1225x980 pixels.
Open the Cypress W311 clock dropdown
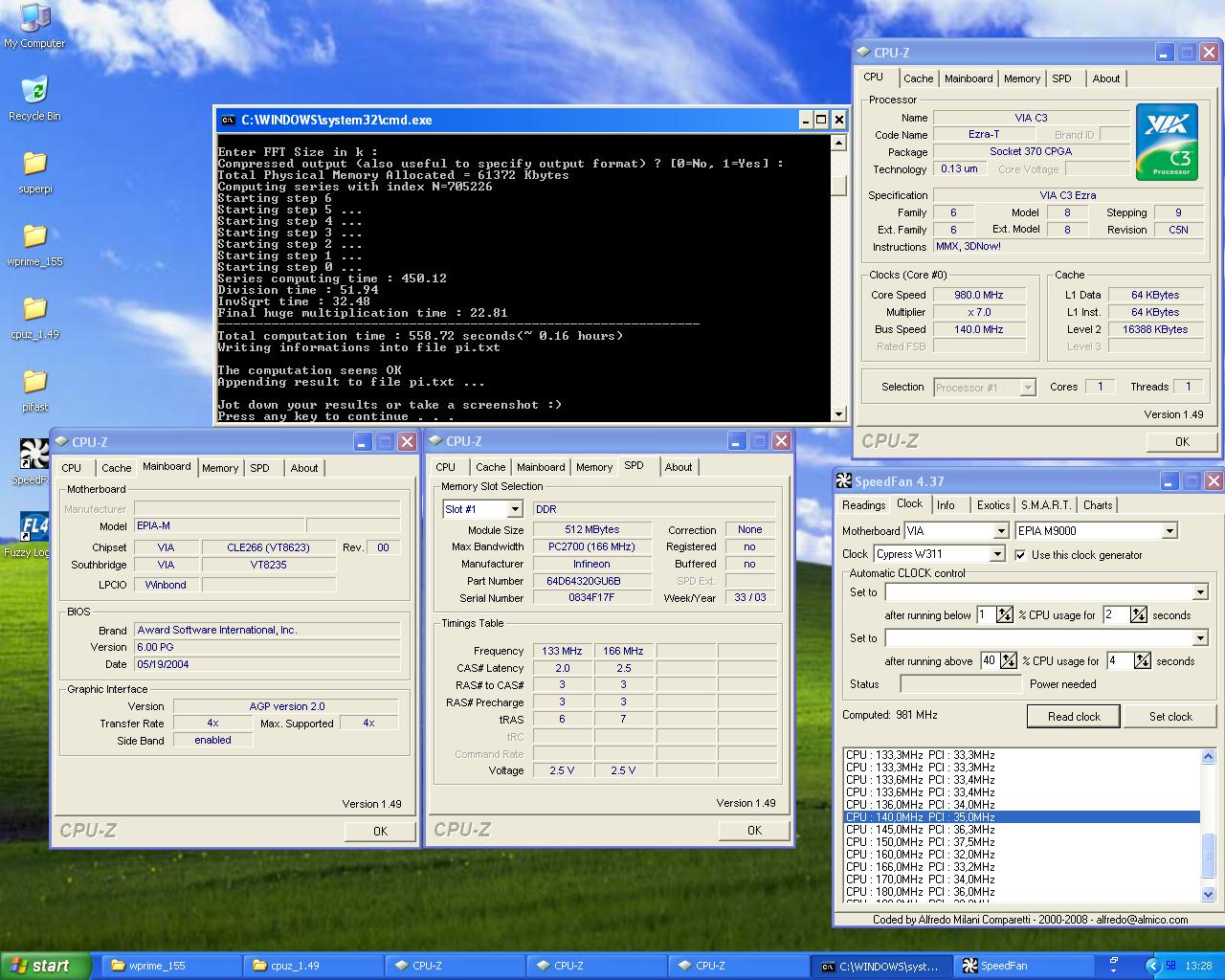point(996,554)
